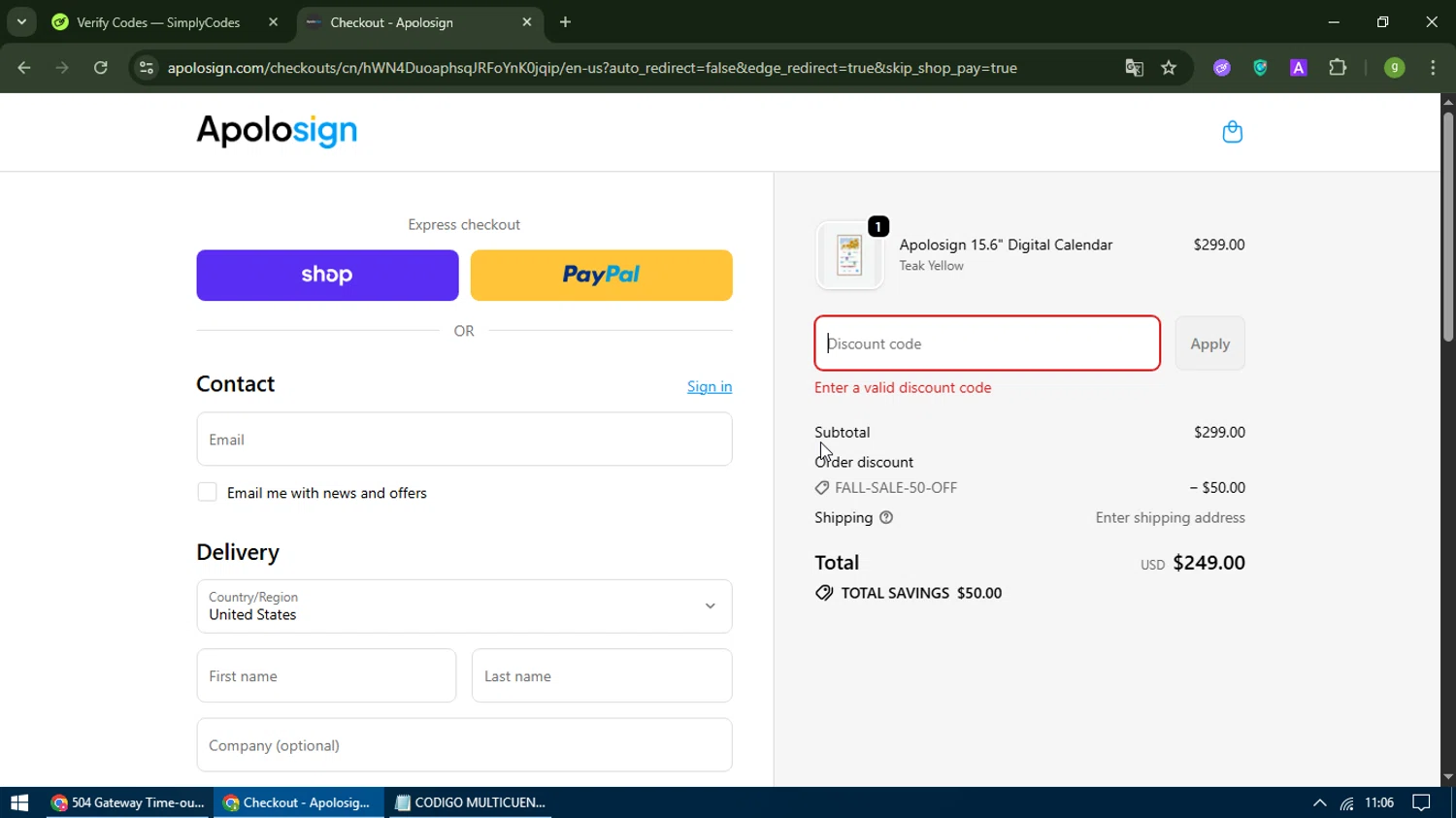Click the TOTAL SAVINGS $50.00 line
The width and height of the screenshot is (1456, 818).
pos(909,593)
